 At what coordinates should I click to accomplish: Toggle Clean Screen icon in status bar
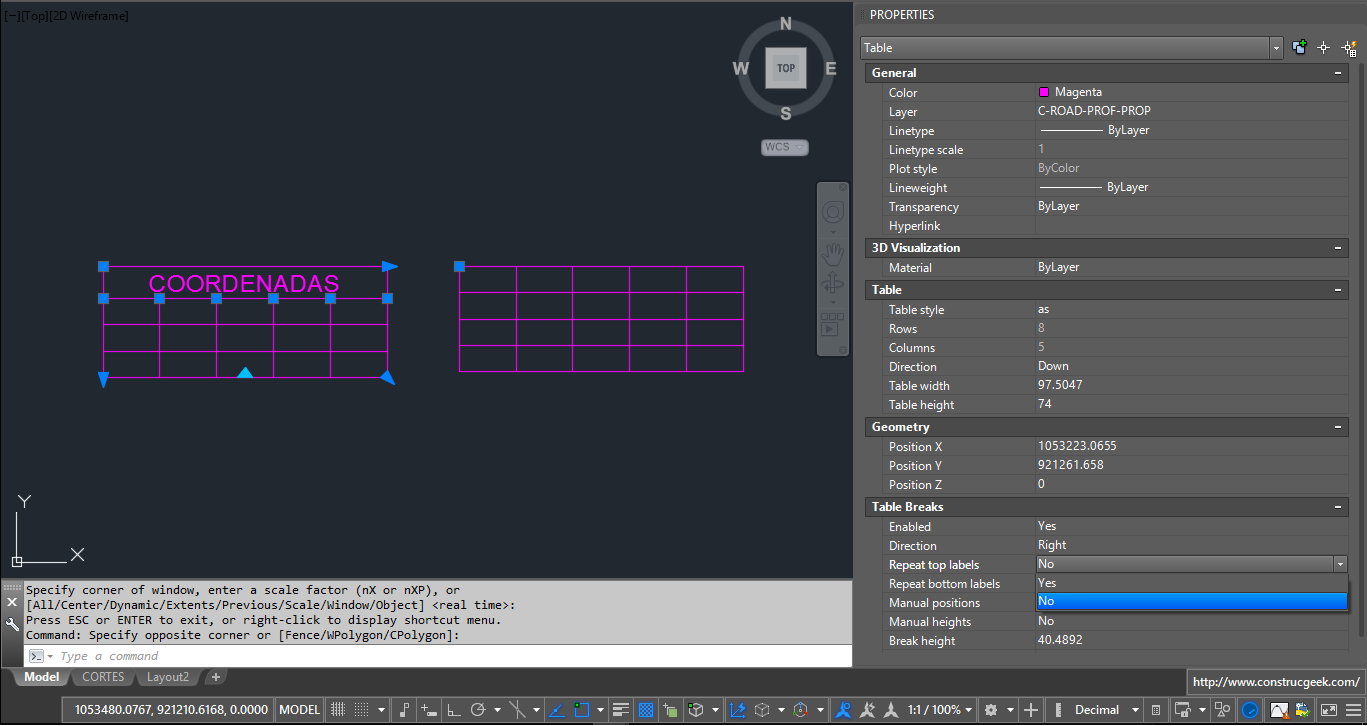[1329, 710]
